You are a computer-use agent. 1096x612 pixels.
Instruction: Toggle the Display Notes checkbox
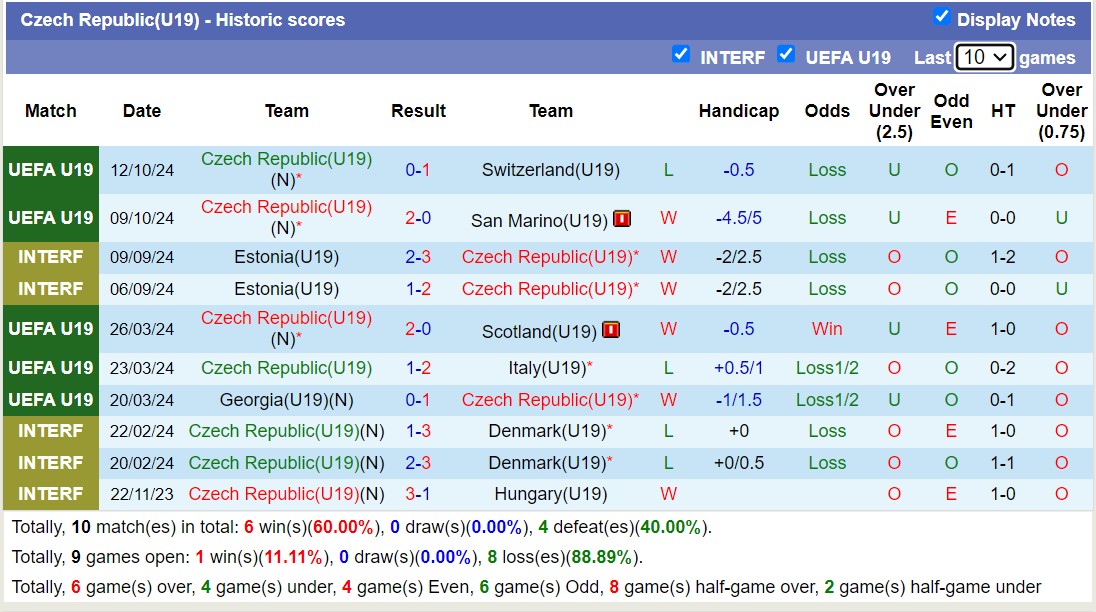[941, 17]
